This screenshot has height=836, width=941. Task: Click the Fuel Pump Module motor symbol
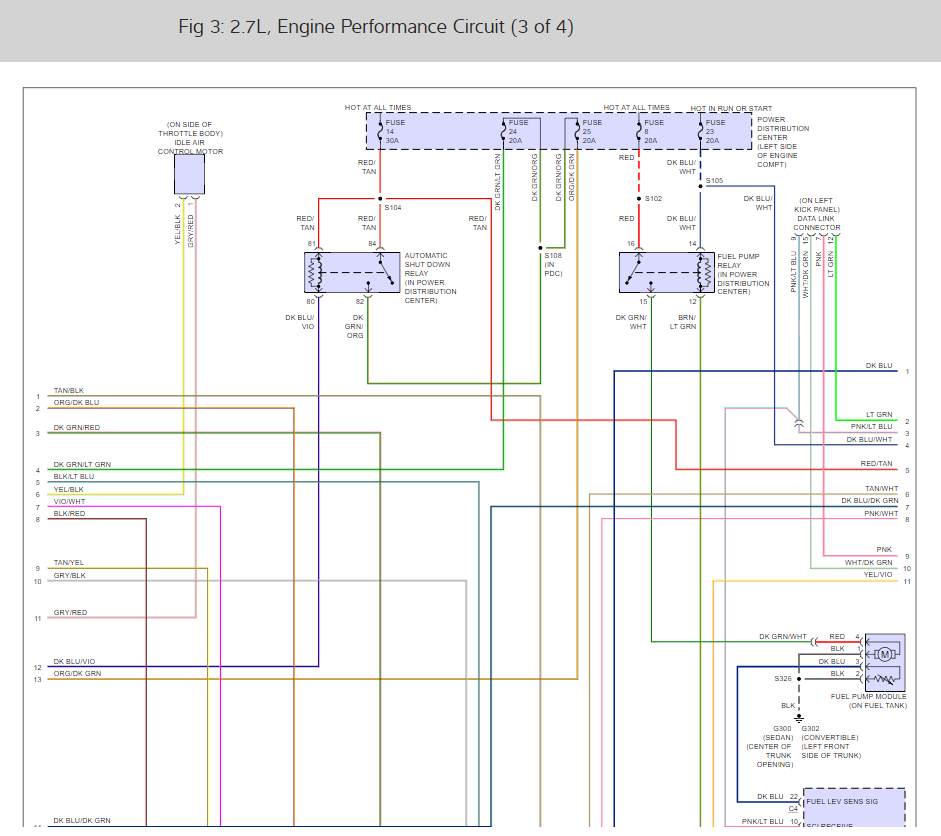click(x=884, y=655)
